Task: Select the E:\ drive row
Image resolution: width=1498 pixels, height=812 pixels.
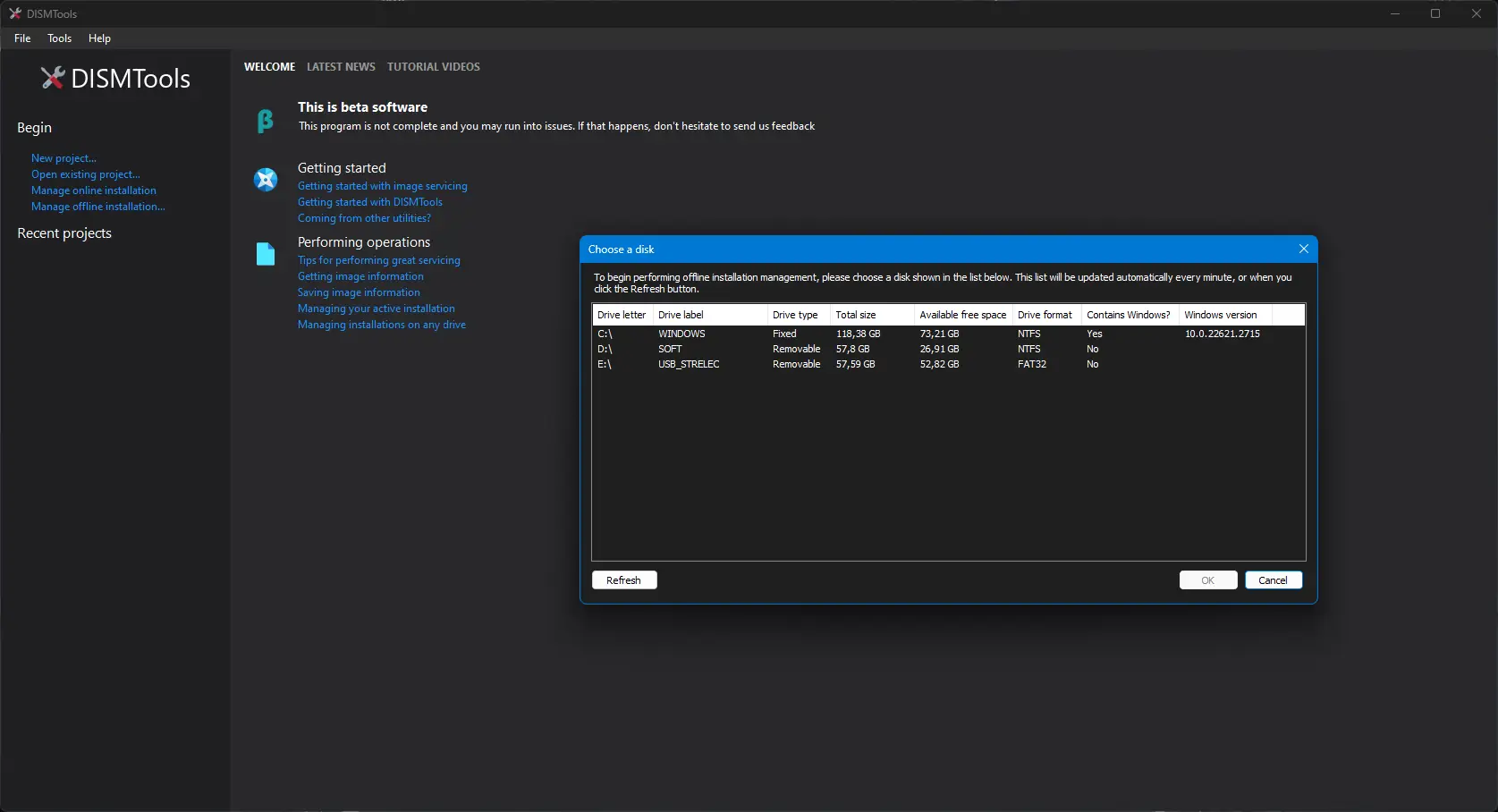Action: [x=948, y=364]
